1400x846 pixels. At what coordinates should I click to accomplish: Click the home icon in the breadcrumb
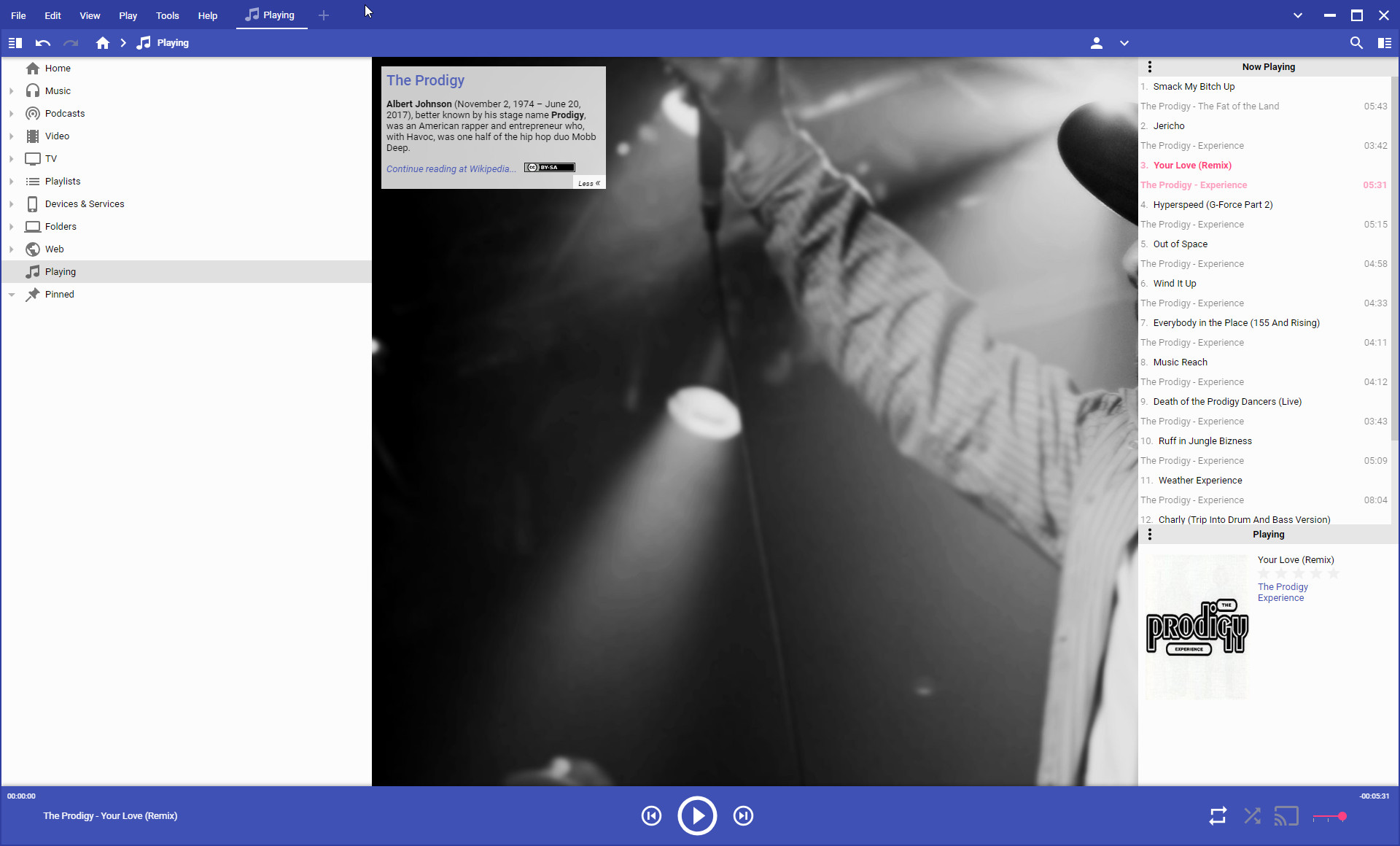103,43
